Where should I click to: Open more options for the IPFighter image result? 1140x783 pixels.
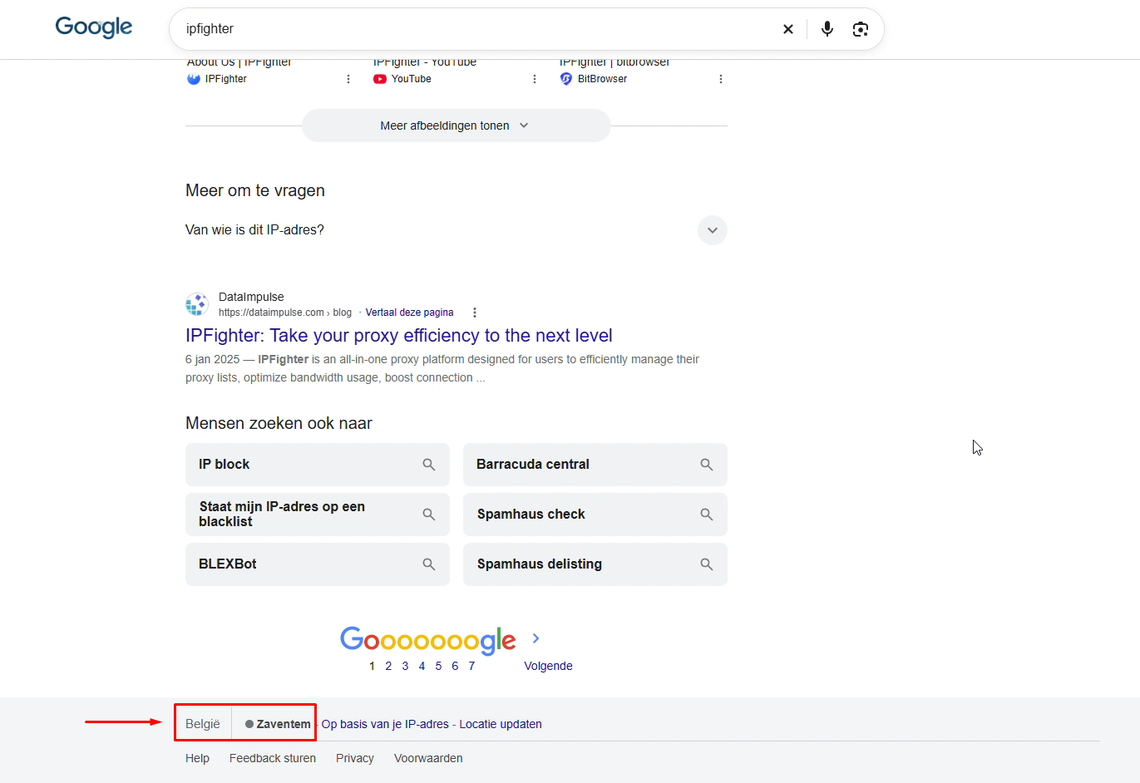coord(348,79)
